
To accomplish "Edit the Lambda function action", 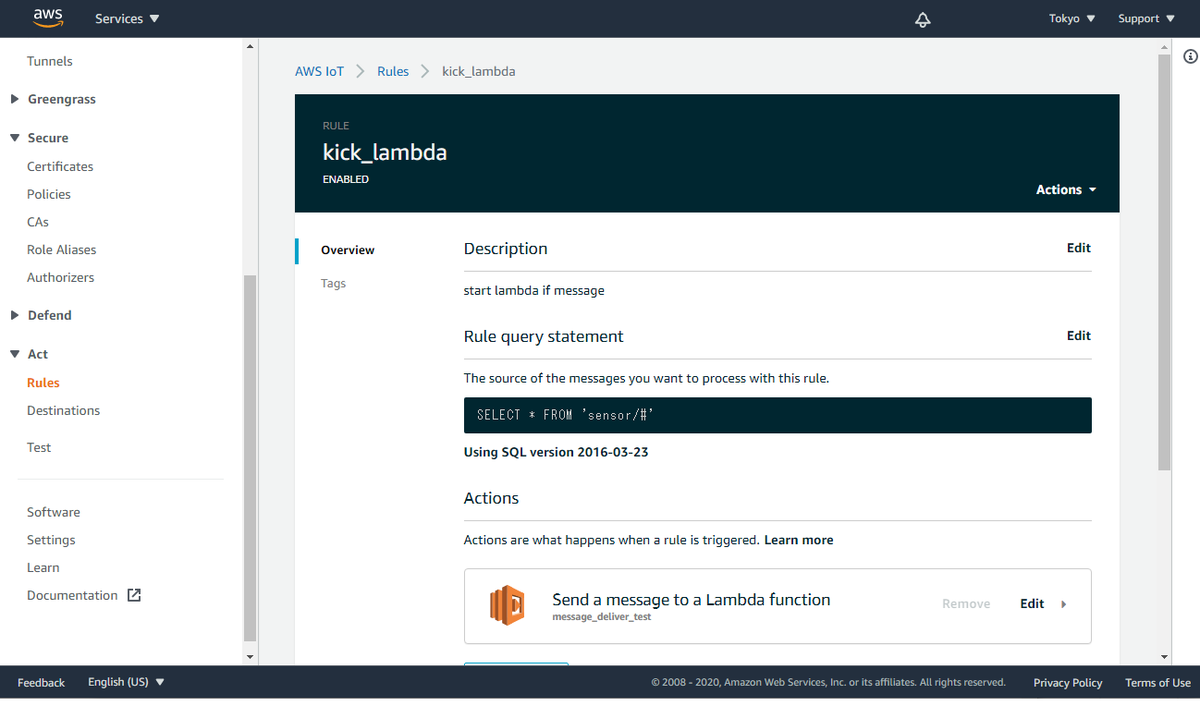I will tap(1032, 604).
